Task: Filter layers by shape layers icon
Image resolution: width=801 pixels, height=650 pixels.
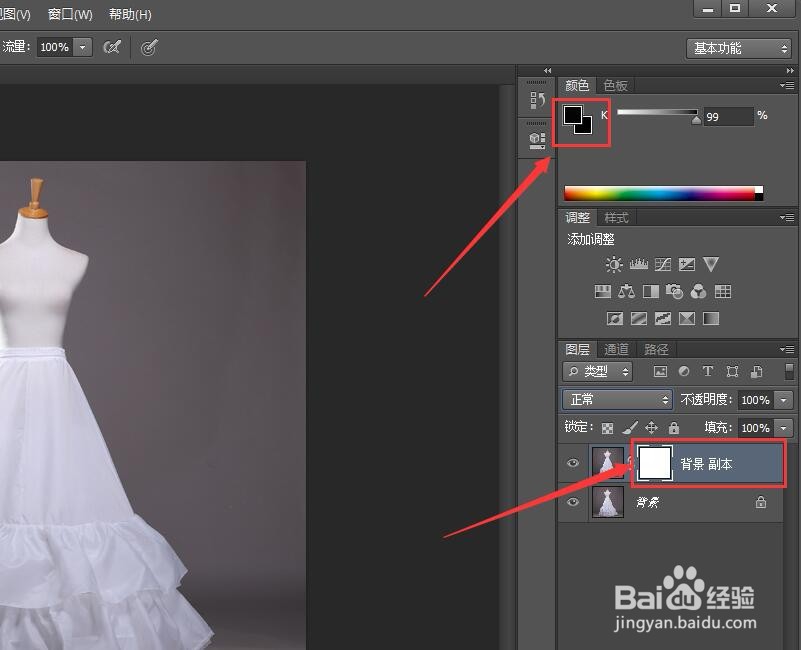Action: [x=732, y=372]
